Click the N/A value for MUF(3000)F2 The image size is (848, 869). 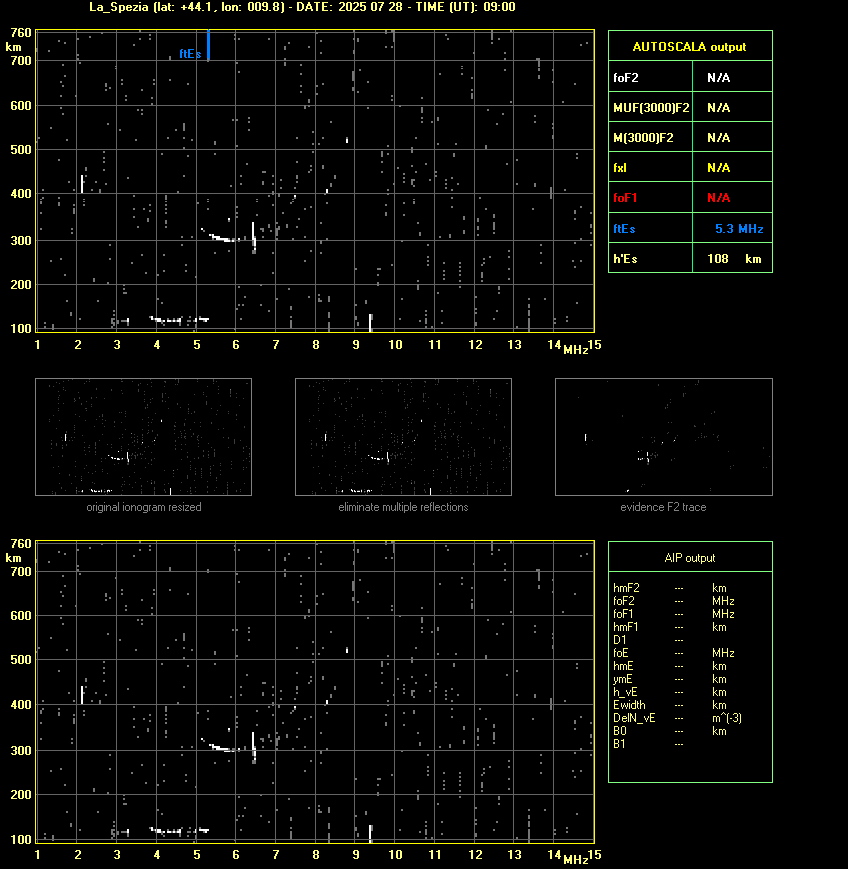pos(718,108)
